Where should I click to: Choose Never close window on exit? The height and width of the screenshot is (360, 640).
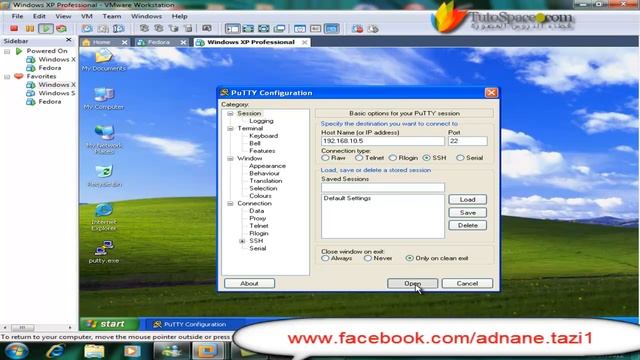(x=367, y=258)
